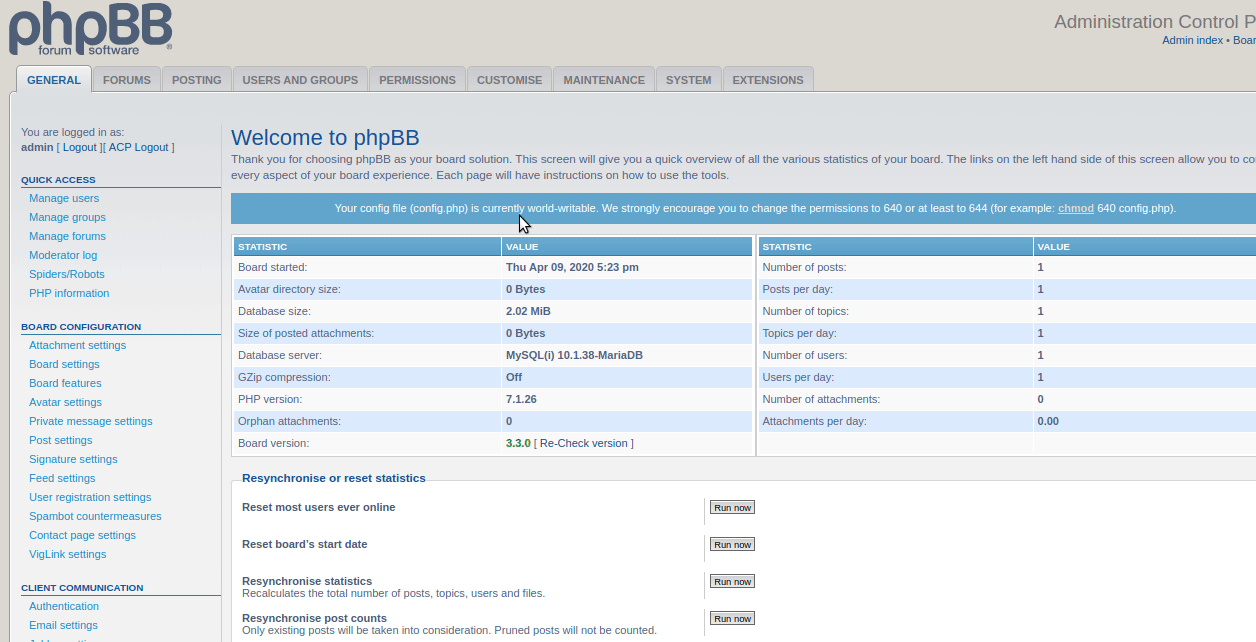The image size is (1256, 642).
Task: Open Contact page settings
Action: (82, 535)
